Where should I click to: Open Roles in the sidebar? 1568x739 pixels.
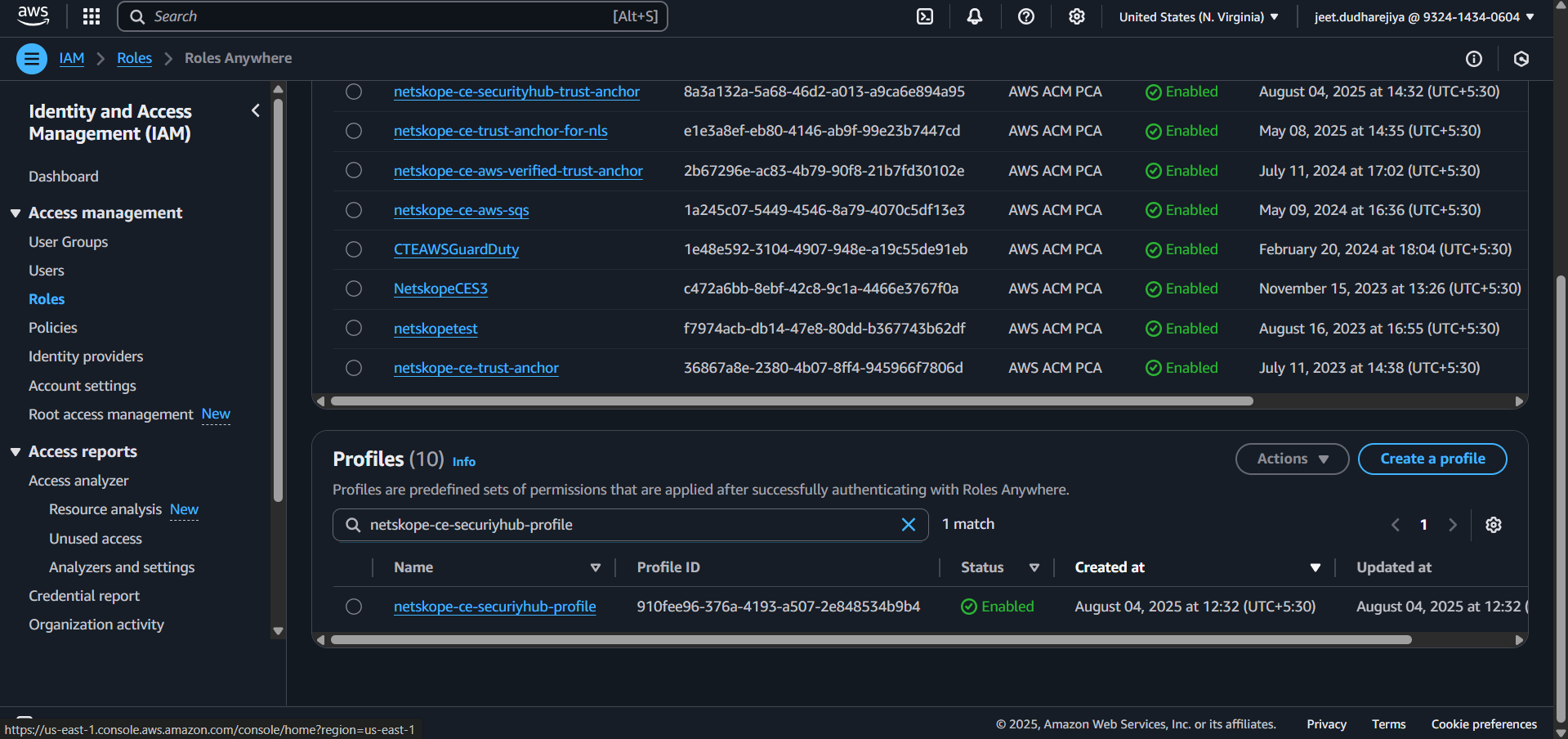pyautogui.click(x=47, y=299)
